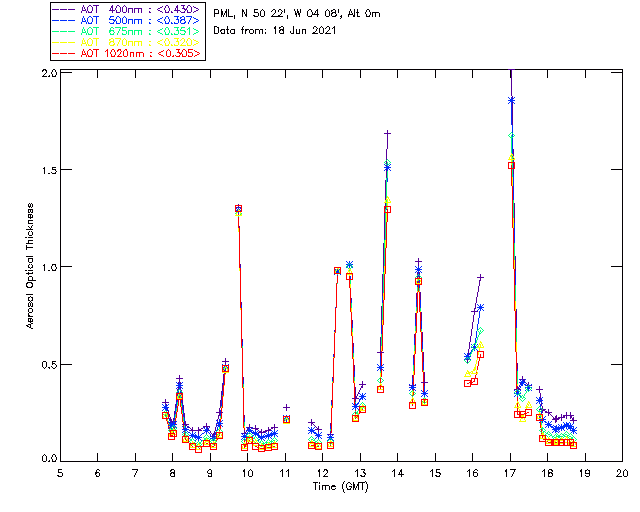
Task: Click the hour 5 x-axis tick label
Action: pyautogui.click(x=61, y=471)
